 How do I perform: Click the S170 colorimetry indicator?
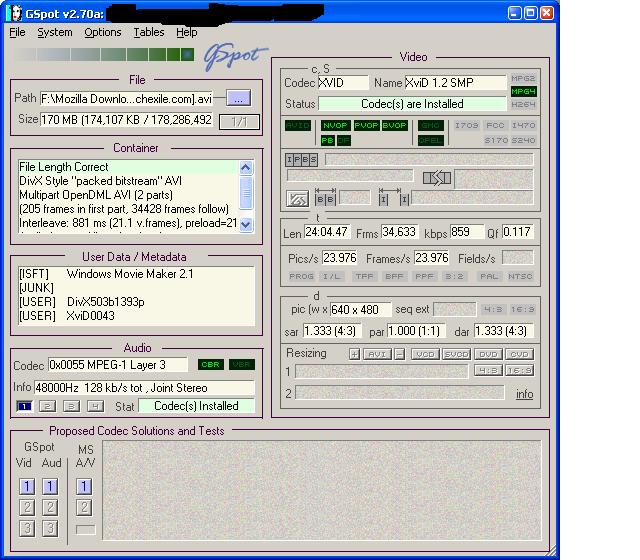point(496,140)
